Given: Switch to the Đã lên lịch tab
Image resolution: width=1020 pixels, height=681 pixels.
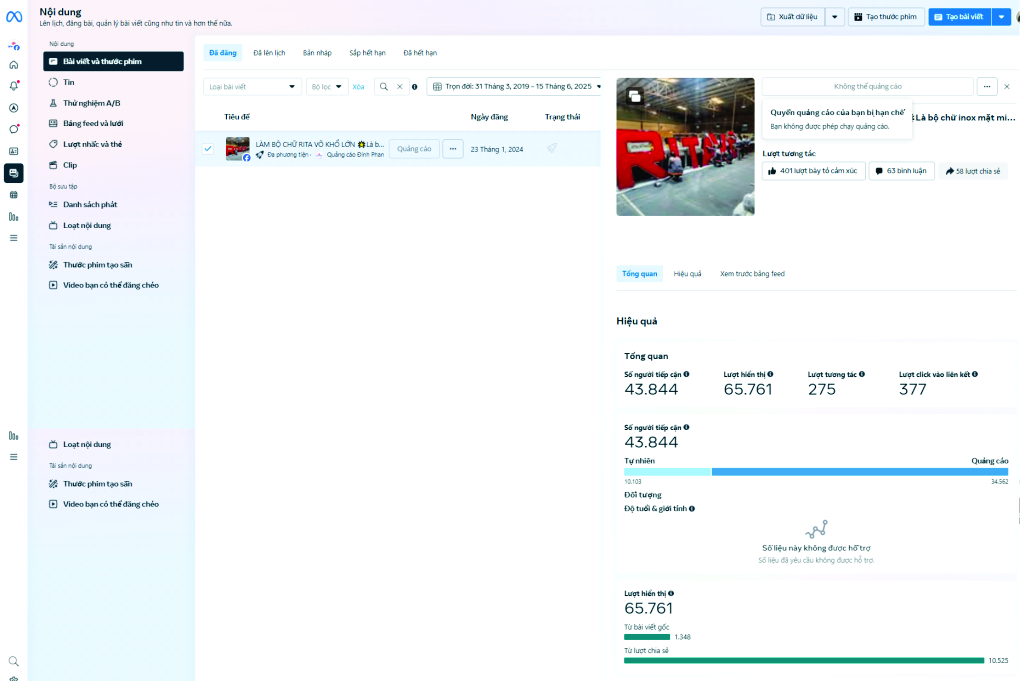Looking at the screenshot, I should pyautogui.click(x=269, y=53).
